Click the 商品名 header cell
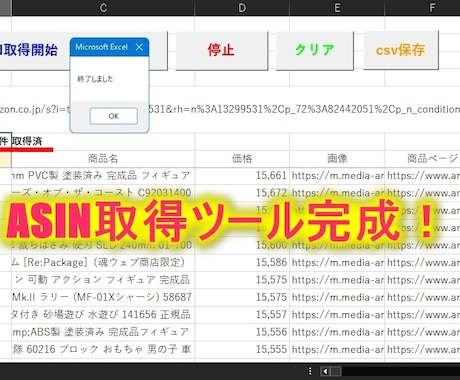 click(x=103, y=159)
